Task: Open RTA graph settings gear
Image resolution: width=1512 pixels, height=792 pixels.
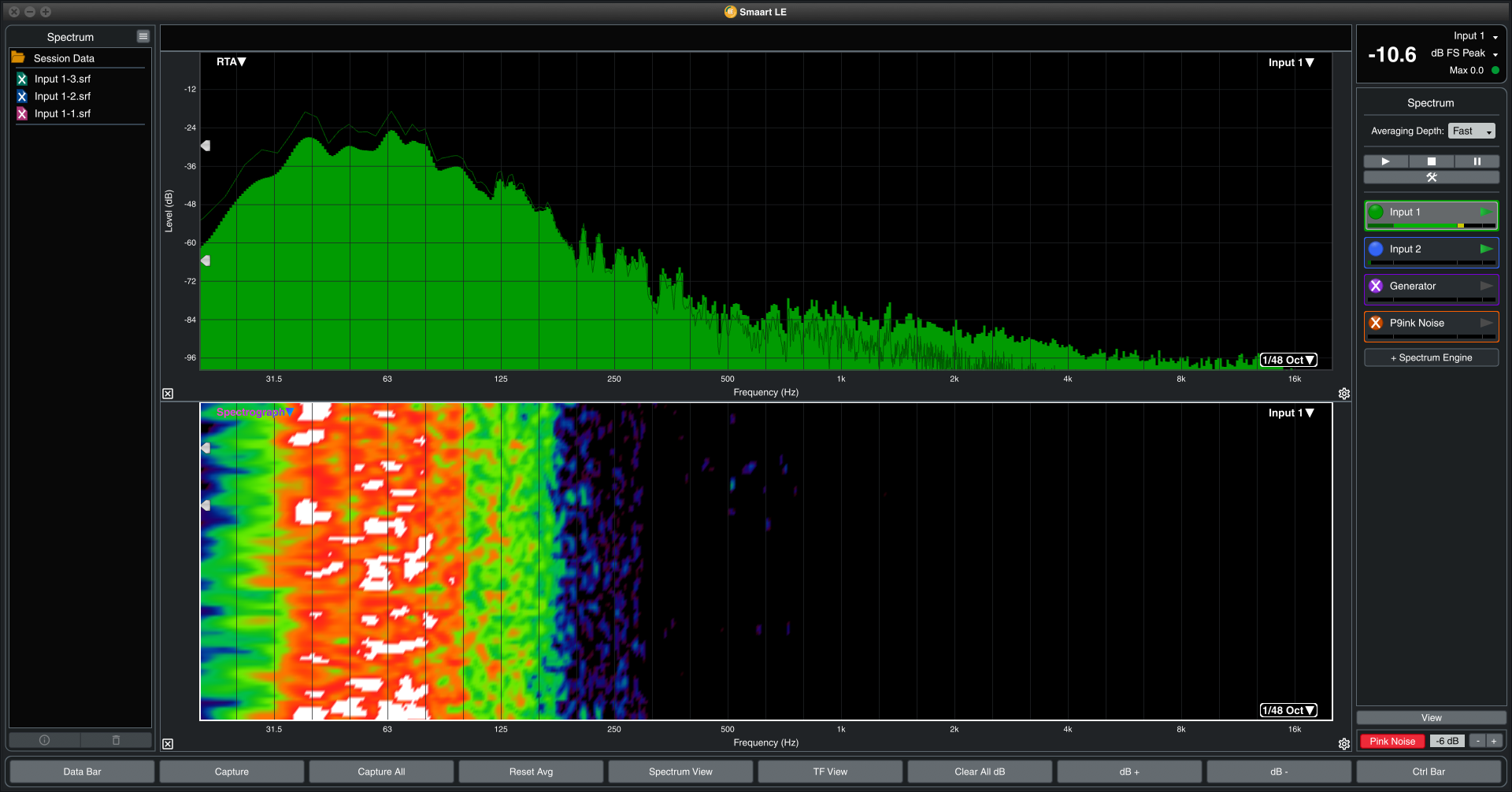Action: 1344,394
